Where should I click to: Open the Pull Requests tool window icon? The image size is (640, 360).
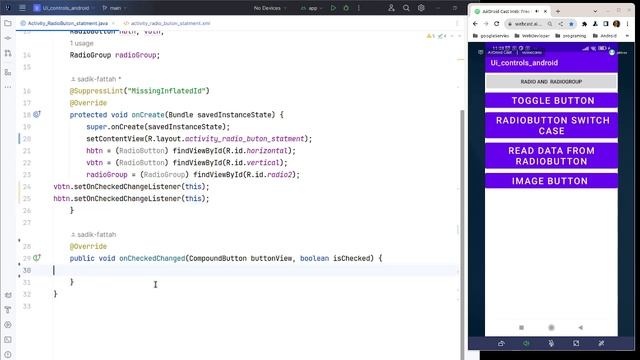[8, 53]
